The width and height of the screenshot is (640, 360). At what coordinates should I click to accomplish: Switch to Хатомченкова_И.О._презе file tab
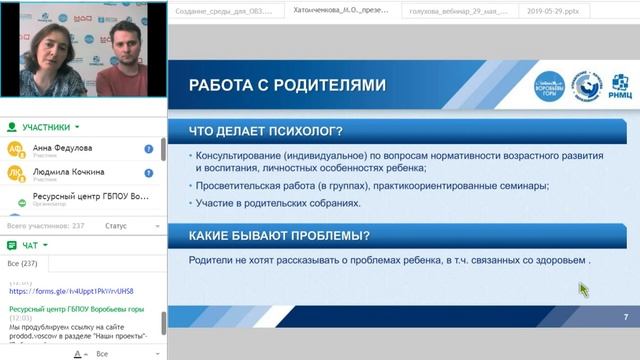click(x=341, y=10)
